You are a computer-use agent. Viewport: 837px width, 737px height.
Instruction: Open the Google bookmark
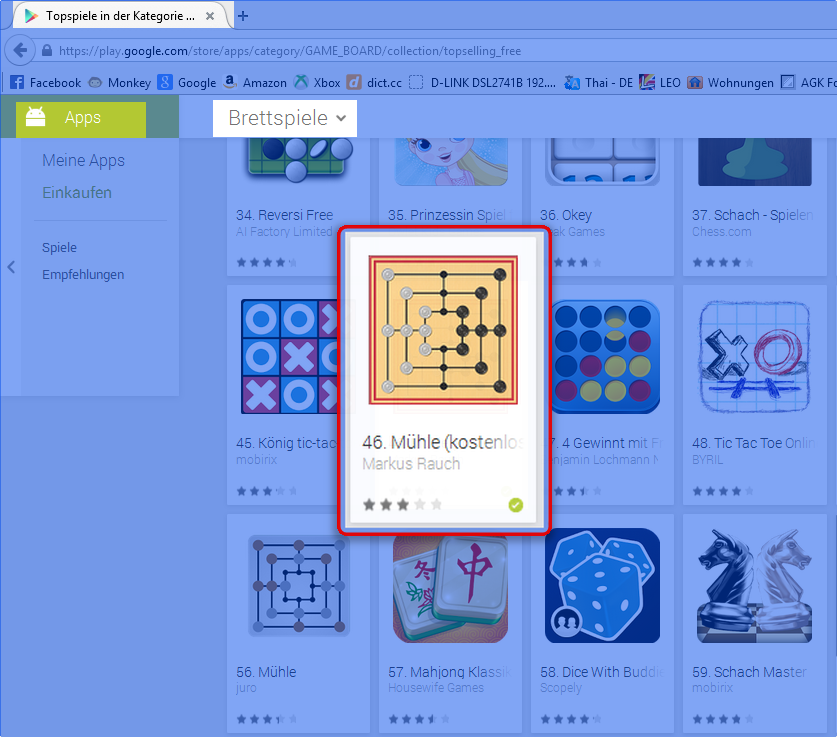187,83
